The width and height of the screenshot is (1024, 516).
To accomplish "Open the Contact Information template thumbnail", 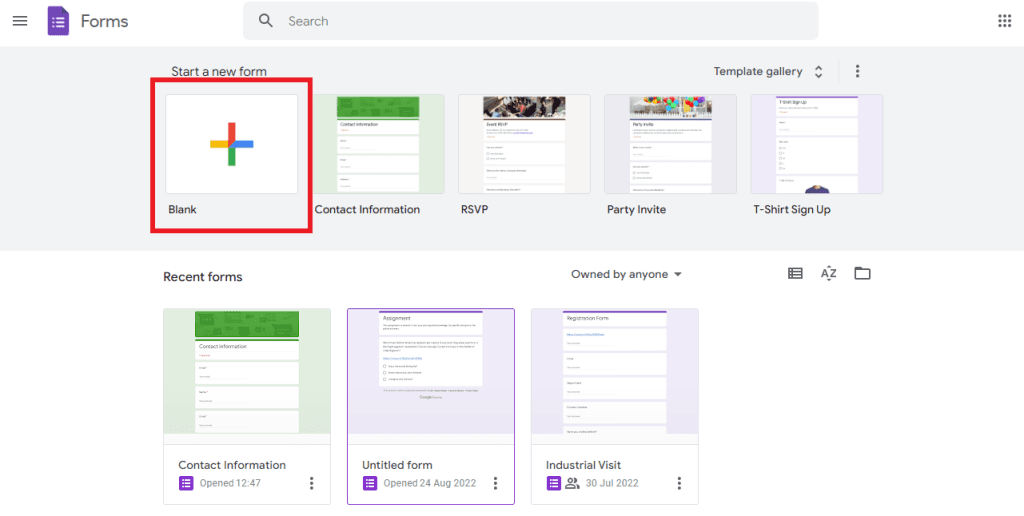I will click(x=378, y=144).
